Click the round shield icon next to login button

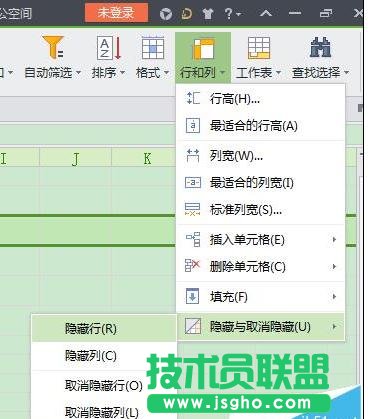coord(166,14)
